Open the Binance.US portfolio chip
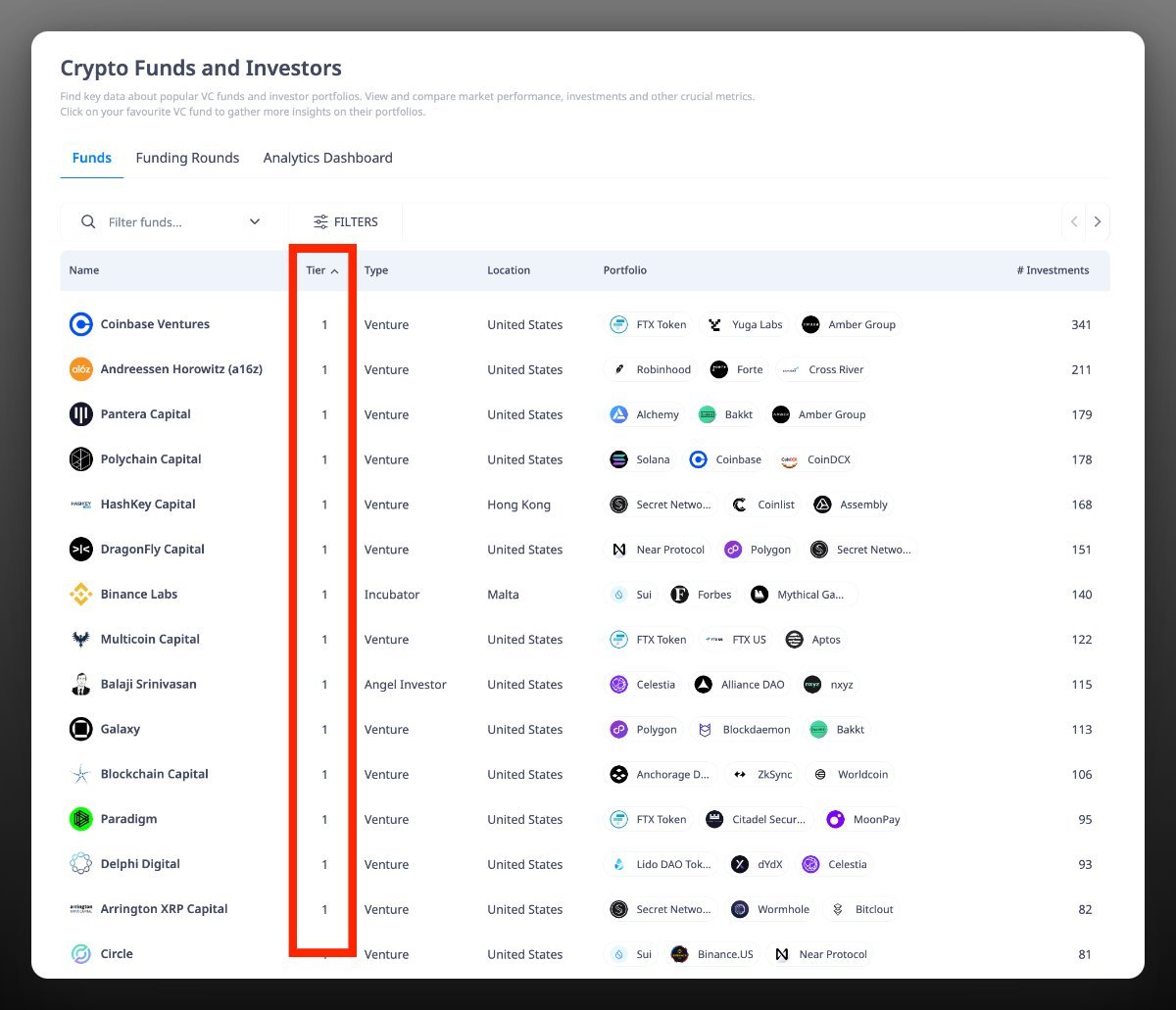1176x1010 pixels. point(712,954)
